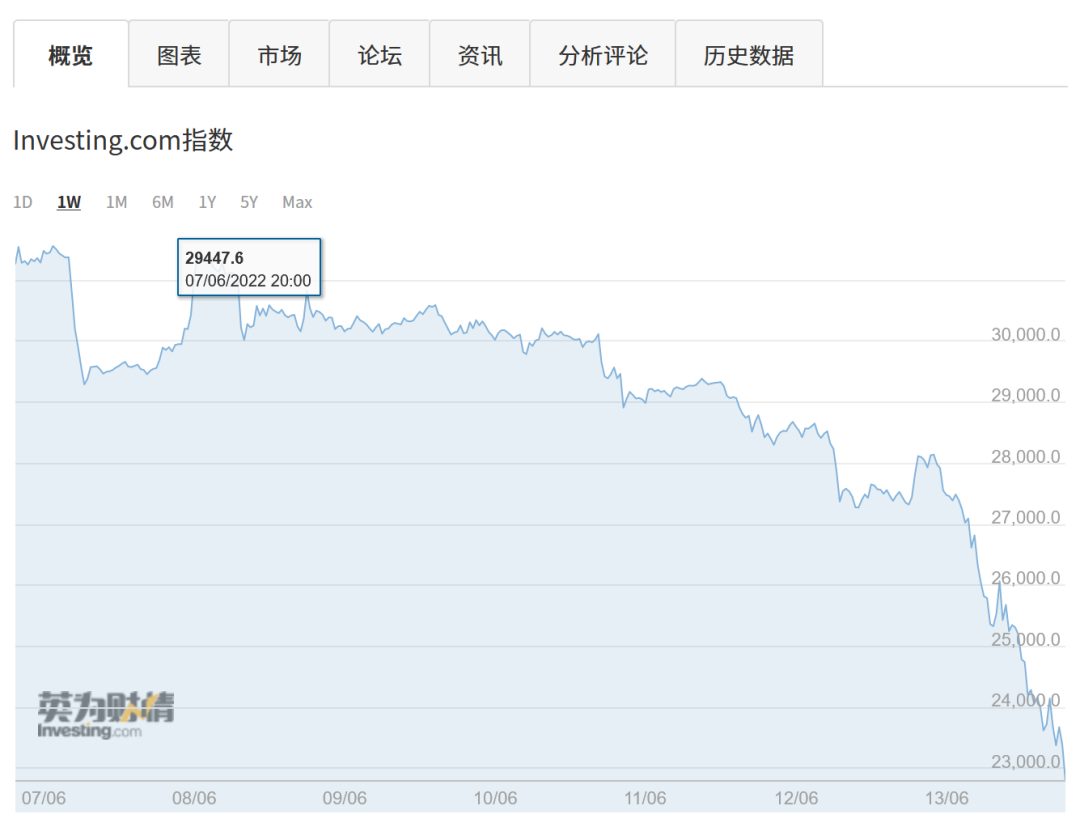Click the 30,000.0 price axis label
Image resolution: width=1080 pixels, height=827 pixels.
pyautogui.click(x=1025, y=335)
